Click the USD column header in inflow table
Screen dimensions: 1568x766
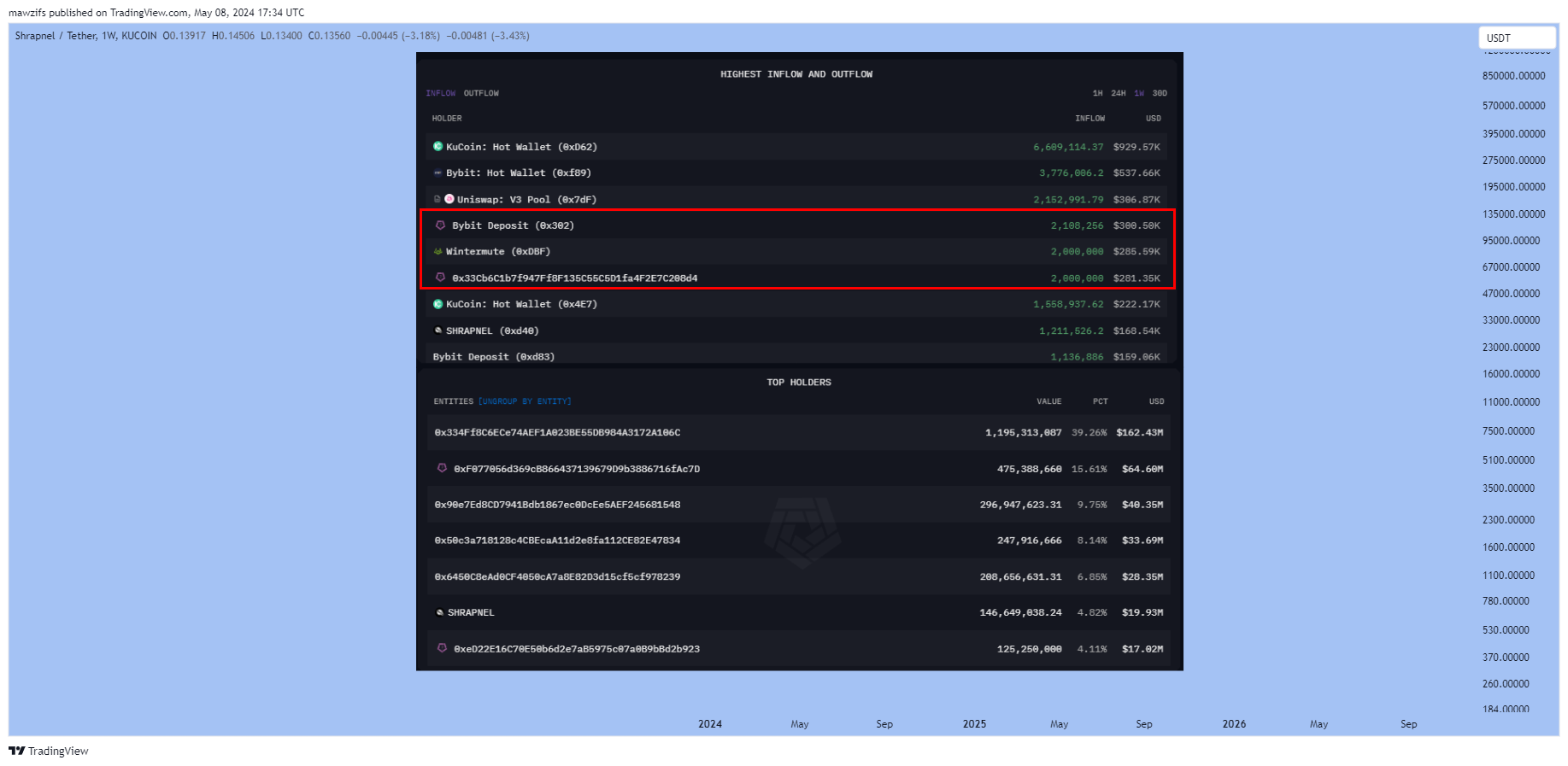click(x=1154, y=119)
